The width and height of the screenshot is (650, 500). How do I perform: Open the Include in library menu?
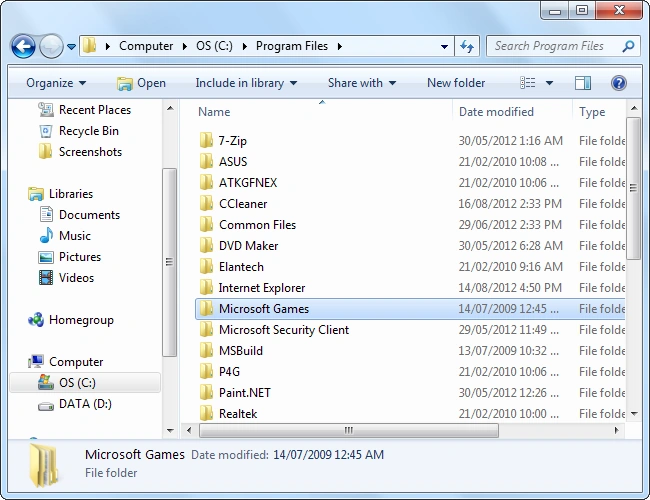coord(246,83)
